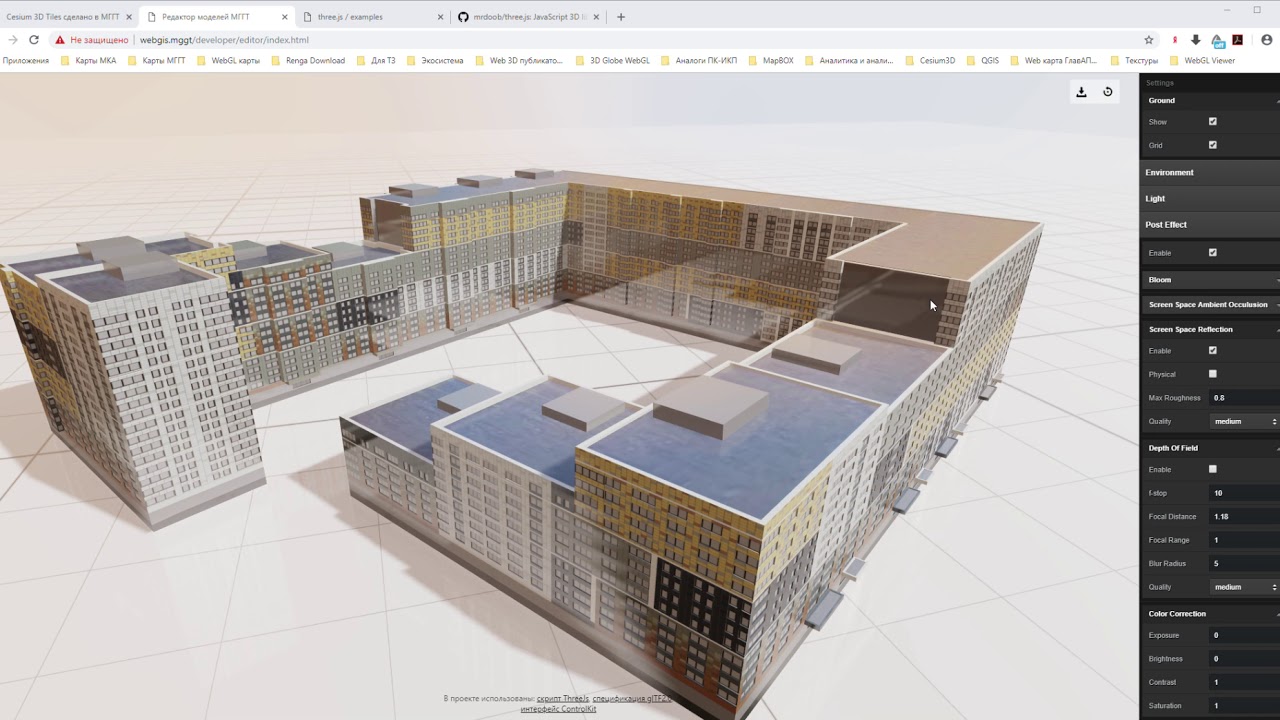Switch to the mrdoob/three.js GitHub tab

pyautogui.click(x=529, y=17)
